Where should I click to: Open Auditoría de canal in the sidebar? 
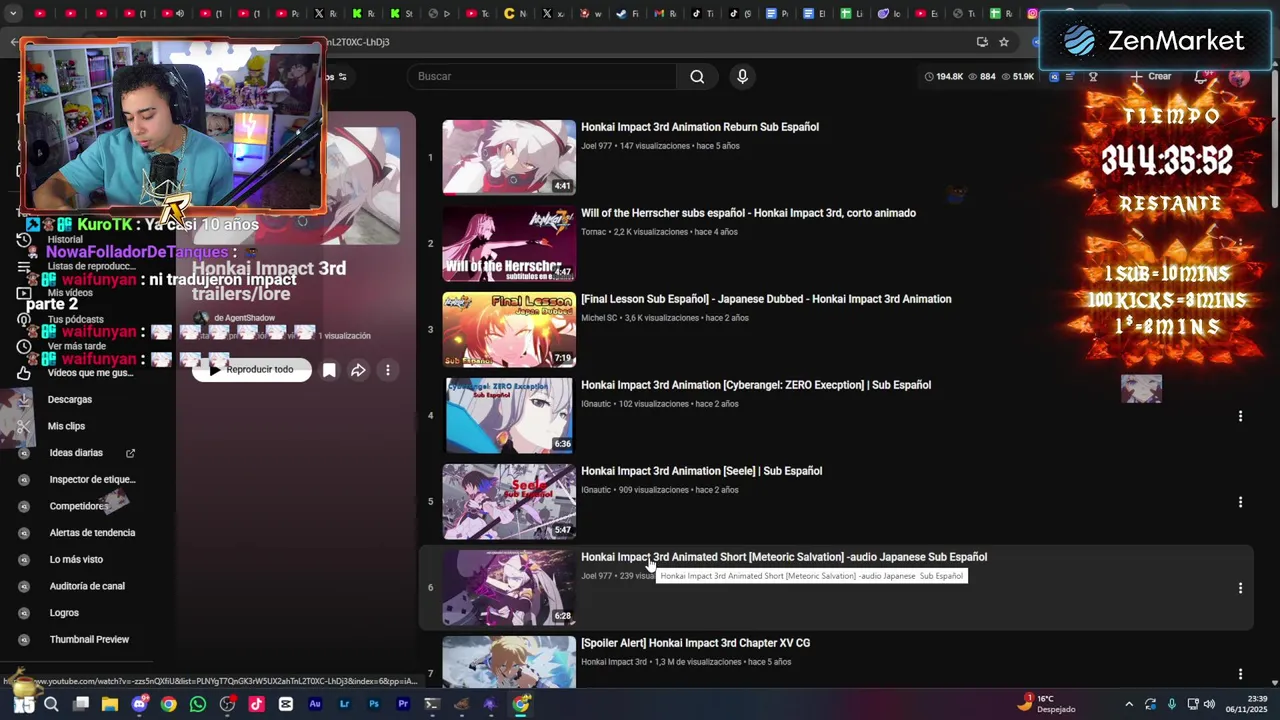point(87,586)
